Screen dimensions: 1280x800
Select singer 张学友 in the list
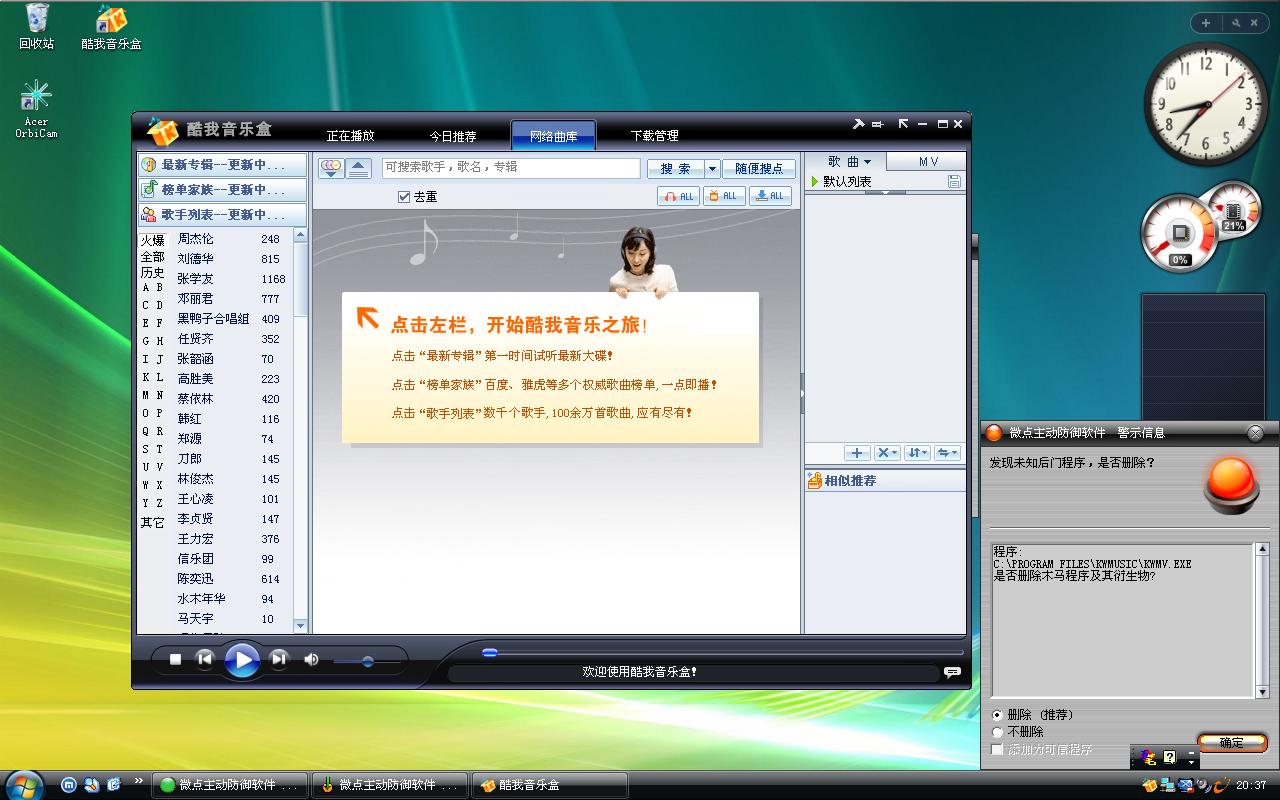coord(195,279)
